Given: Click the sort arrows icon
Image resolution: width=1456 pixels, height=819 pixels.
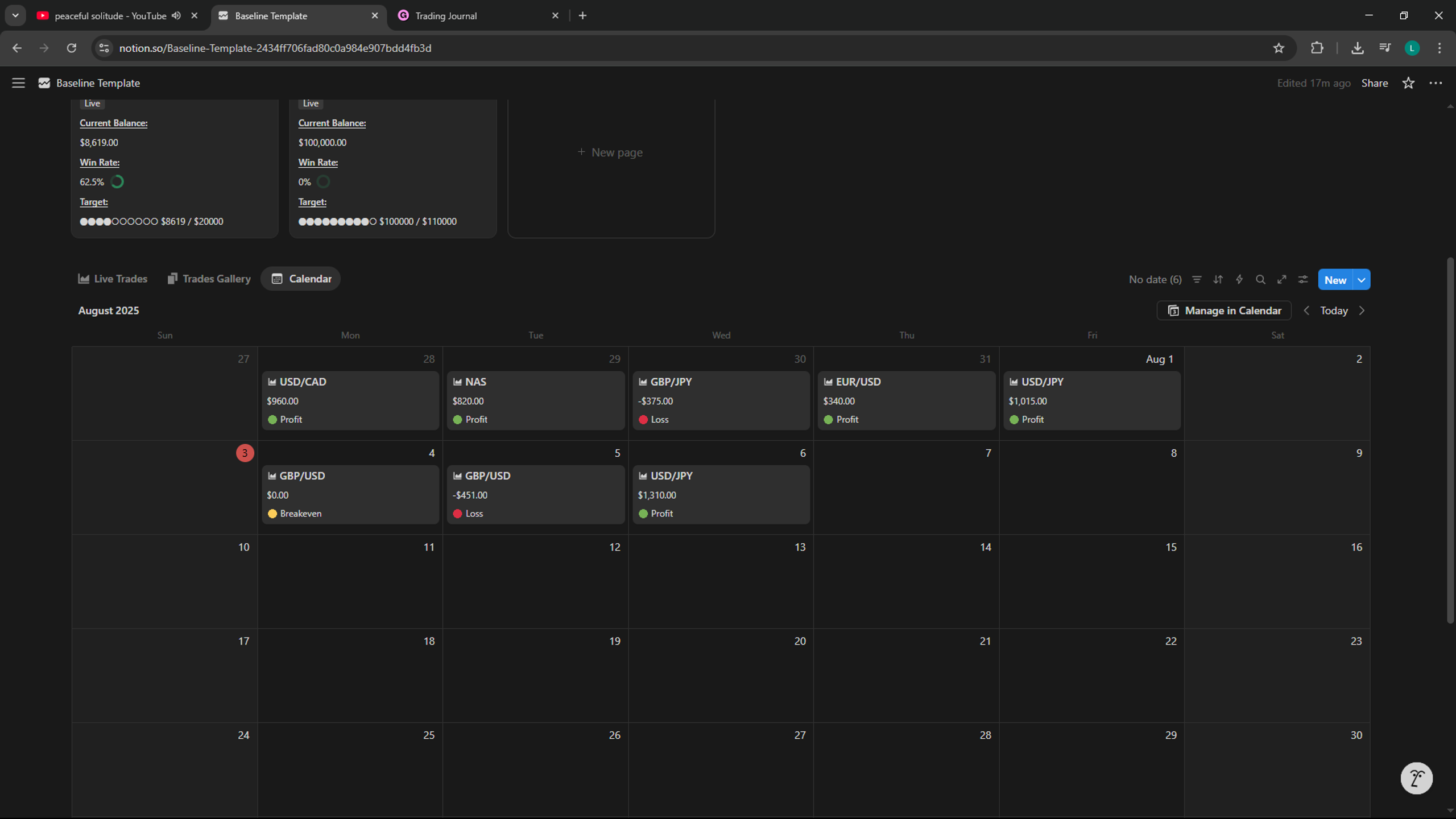Looking at the screenshot, I should pyautogui.click(x=1218, y=279).
